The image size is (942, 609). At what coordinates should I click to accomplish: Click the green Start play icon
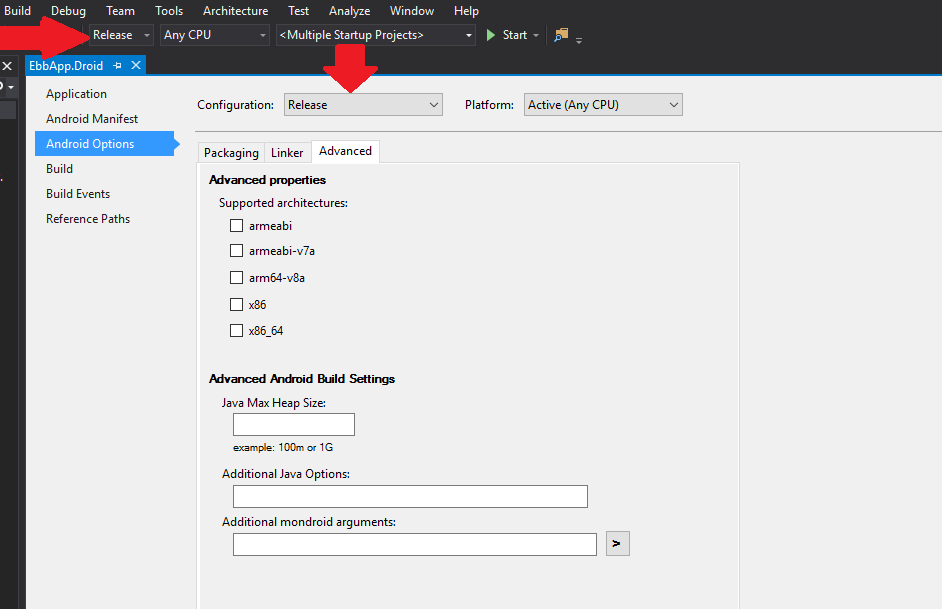[x=491, y=35]
